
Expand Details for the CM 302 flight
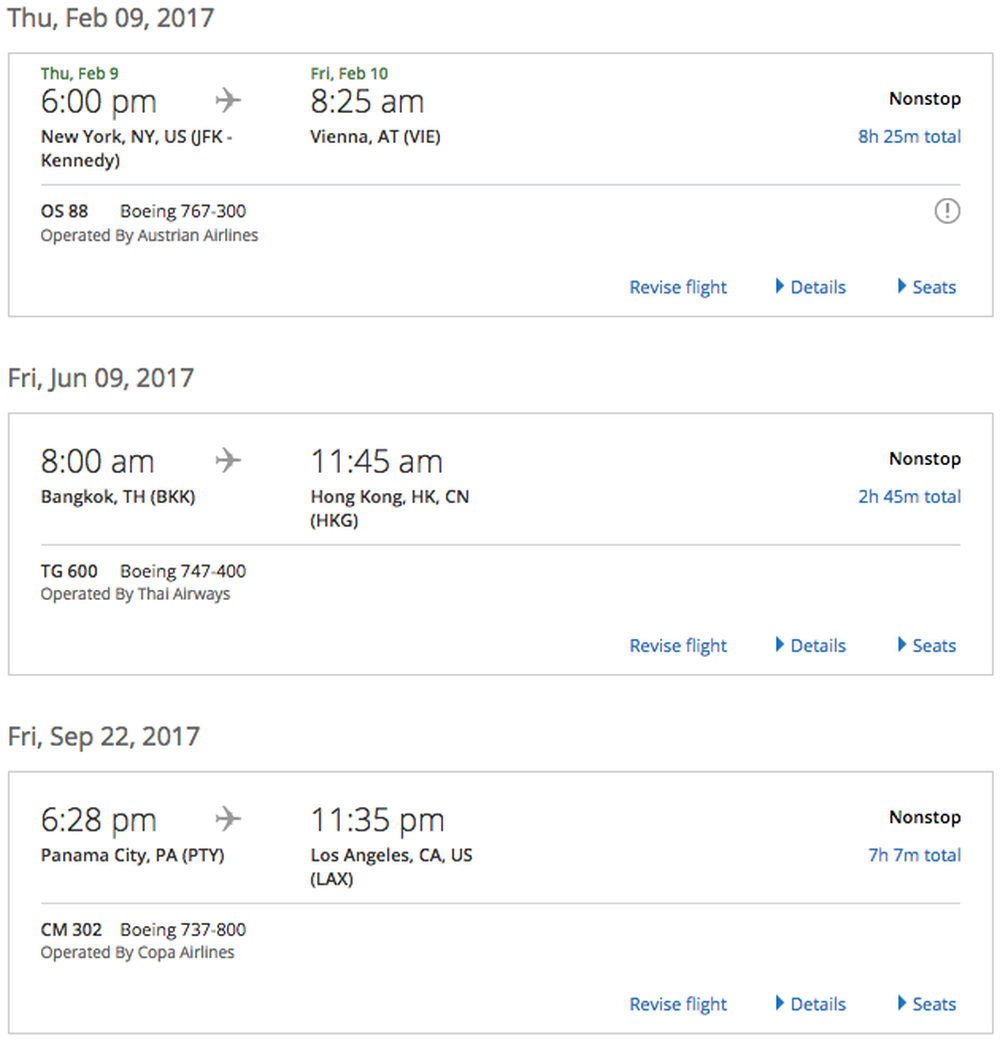pos(810,1004)
